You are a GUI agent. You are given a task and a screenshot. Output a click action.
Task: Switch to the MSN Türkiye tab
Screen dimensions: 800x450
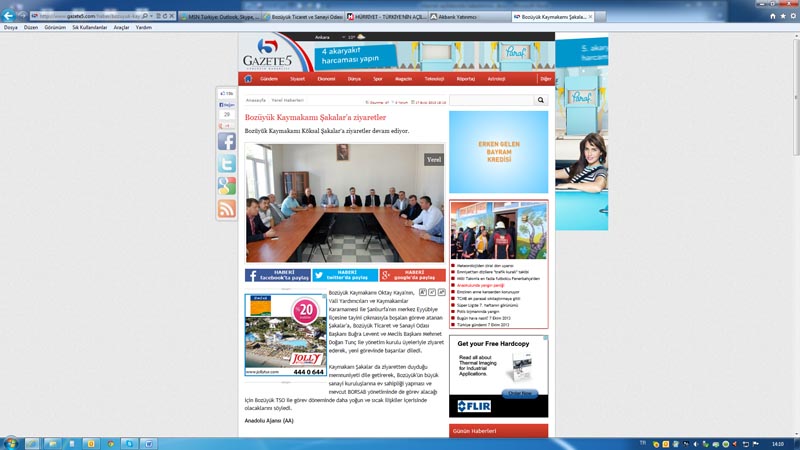tap(220, 17)
